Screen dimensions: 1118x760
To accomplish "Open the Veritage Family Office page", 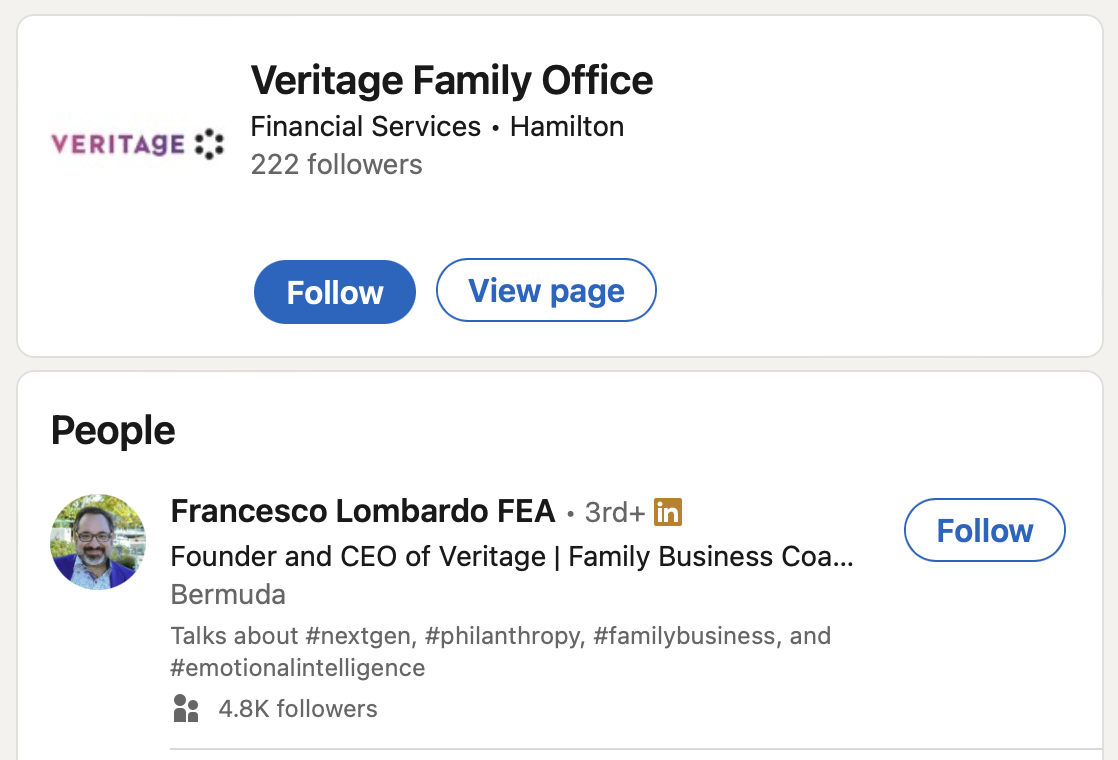I will click(546, 290).
